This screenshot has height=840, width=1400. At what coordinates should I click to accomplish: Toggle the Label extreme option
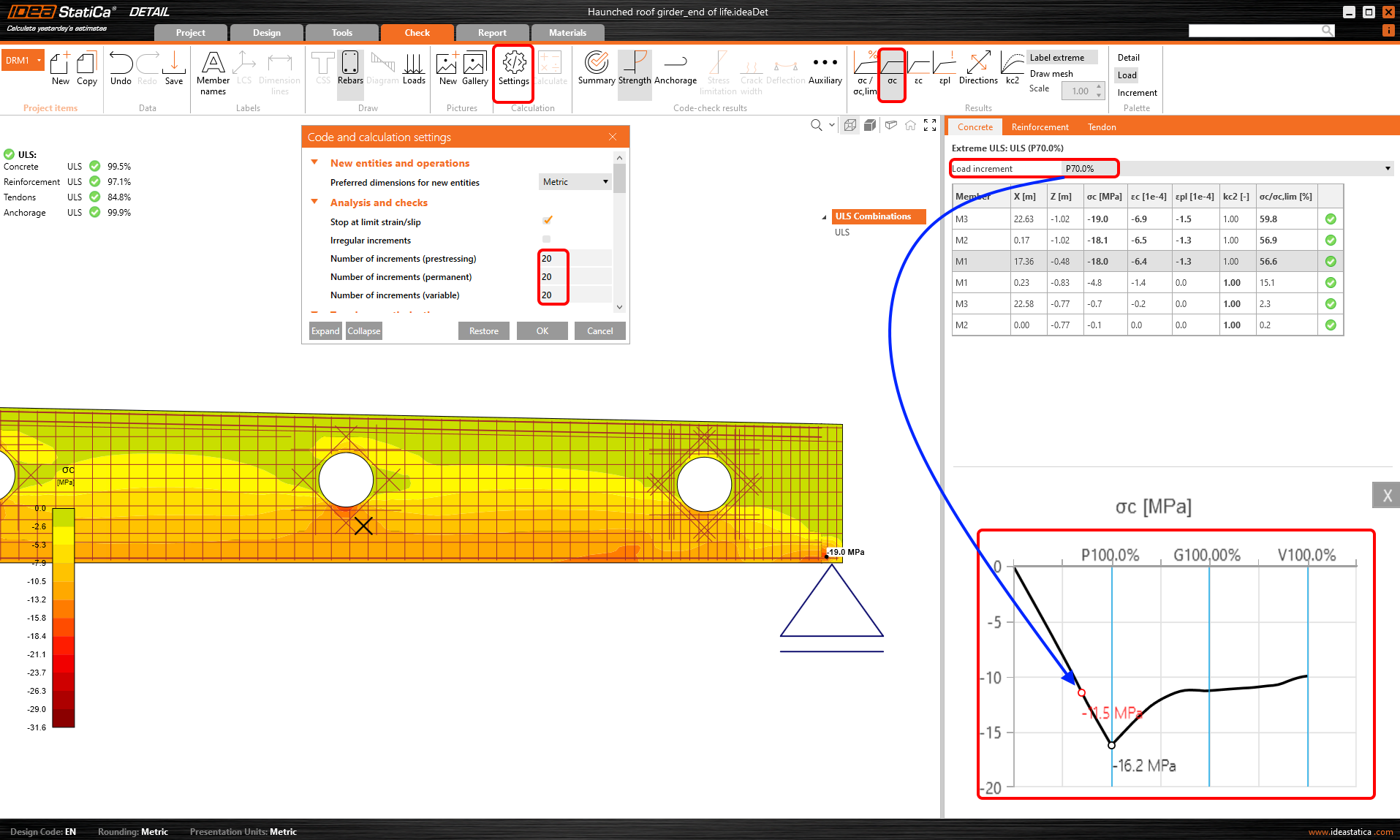pyautogui.click(x=1056, y=58)
